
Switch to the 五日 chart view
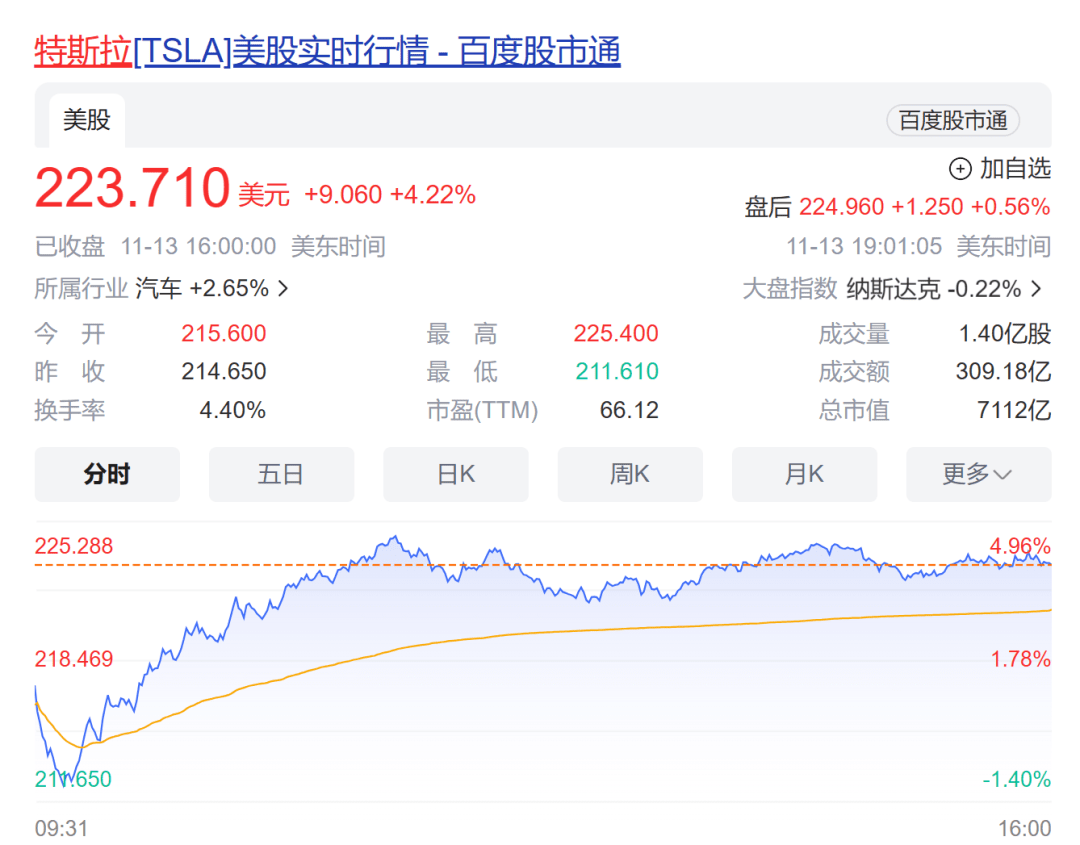pyautogui.click(x=281, y=474)
